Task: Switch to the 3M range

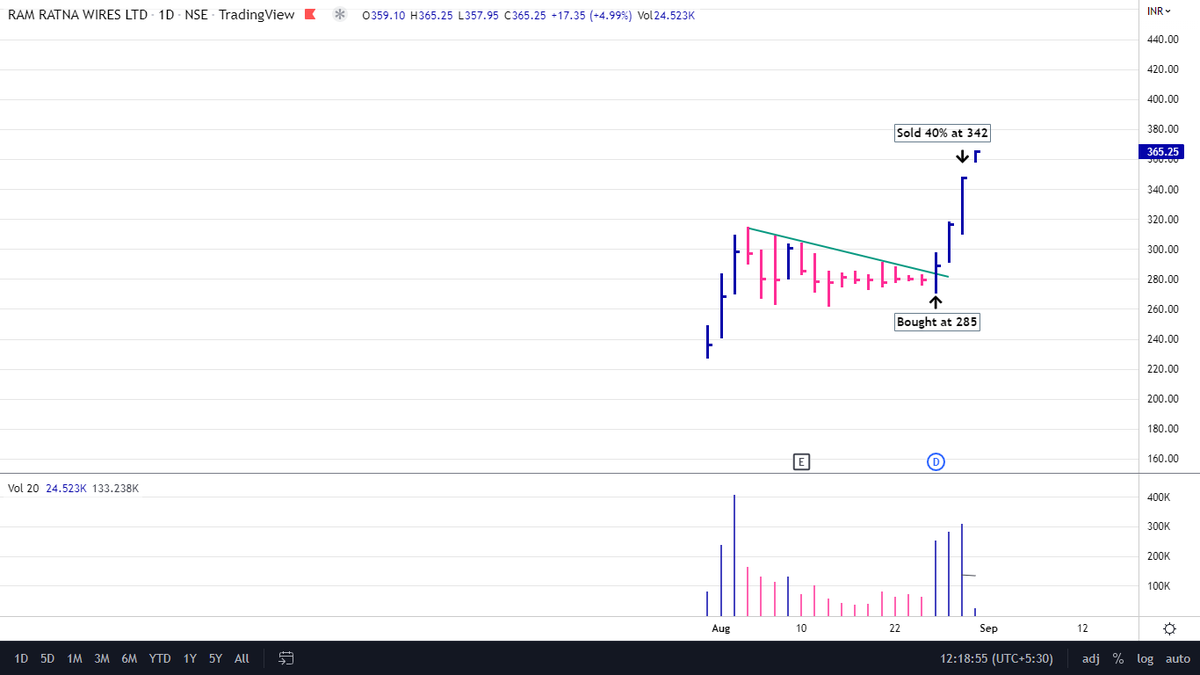Action: pyautogui.click(x=101, y=659)
